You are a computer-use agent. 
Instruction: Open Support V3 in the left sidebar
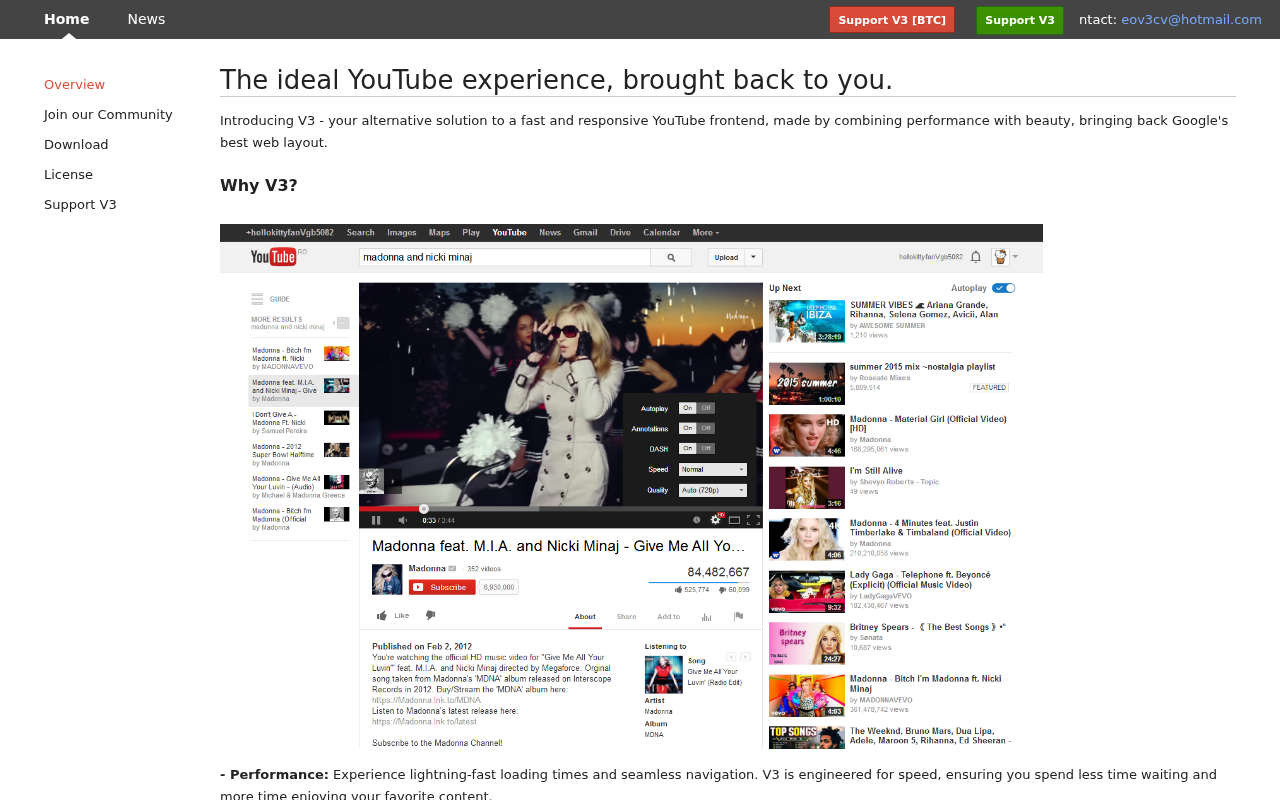(x=80, y=204)
